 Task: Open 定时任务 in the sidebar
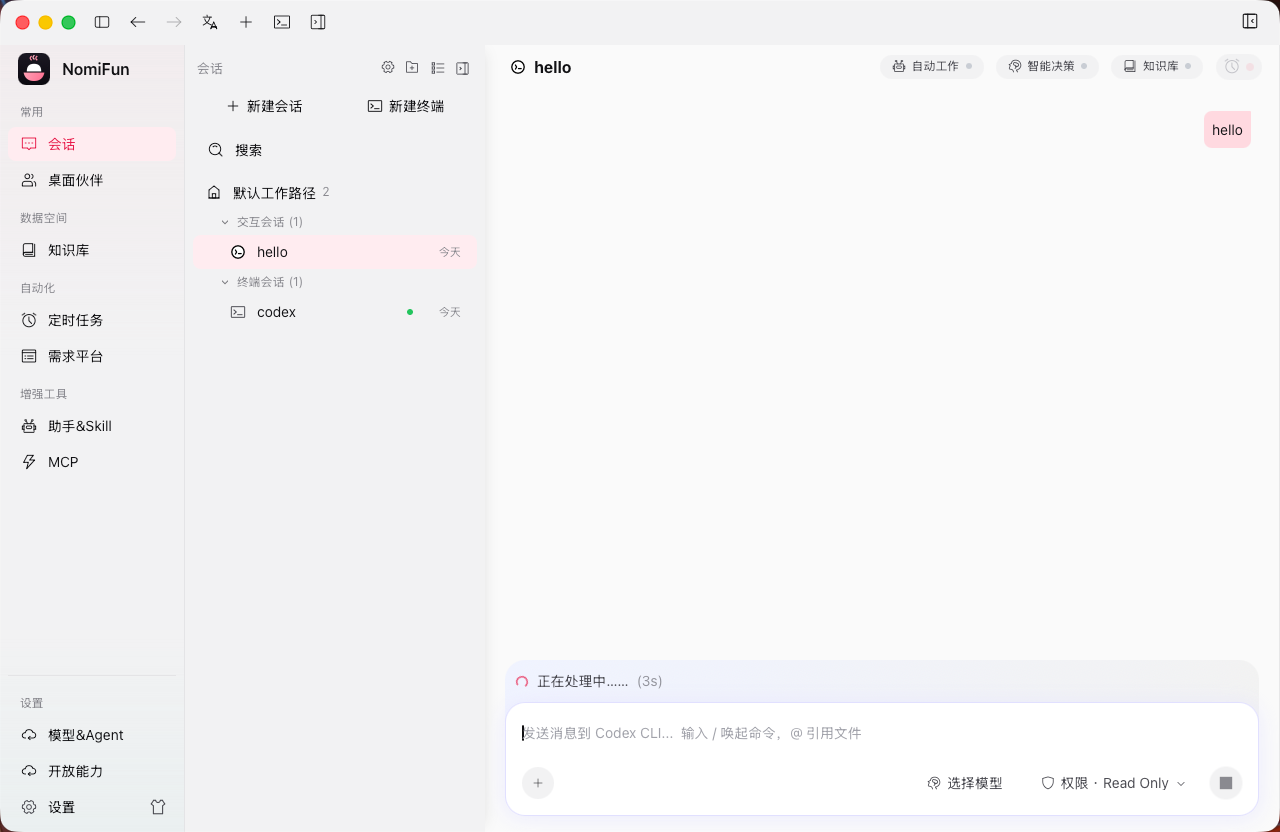tap(92, 320)
